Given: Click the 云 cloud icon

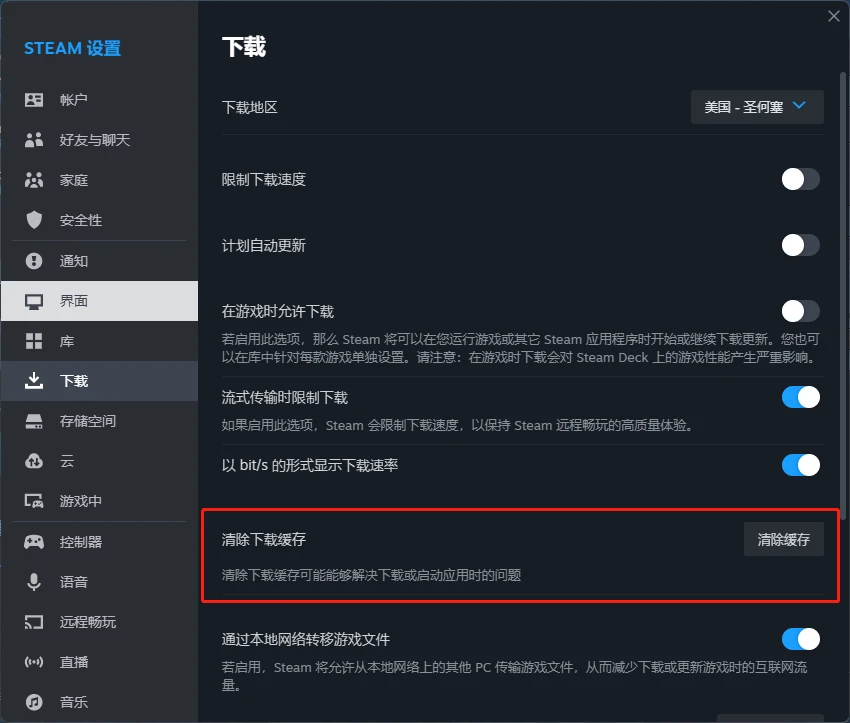Looking at the screenshot, I should (34, 461).
